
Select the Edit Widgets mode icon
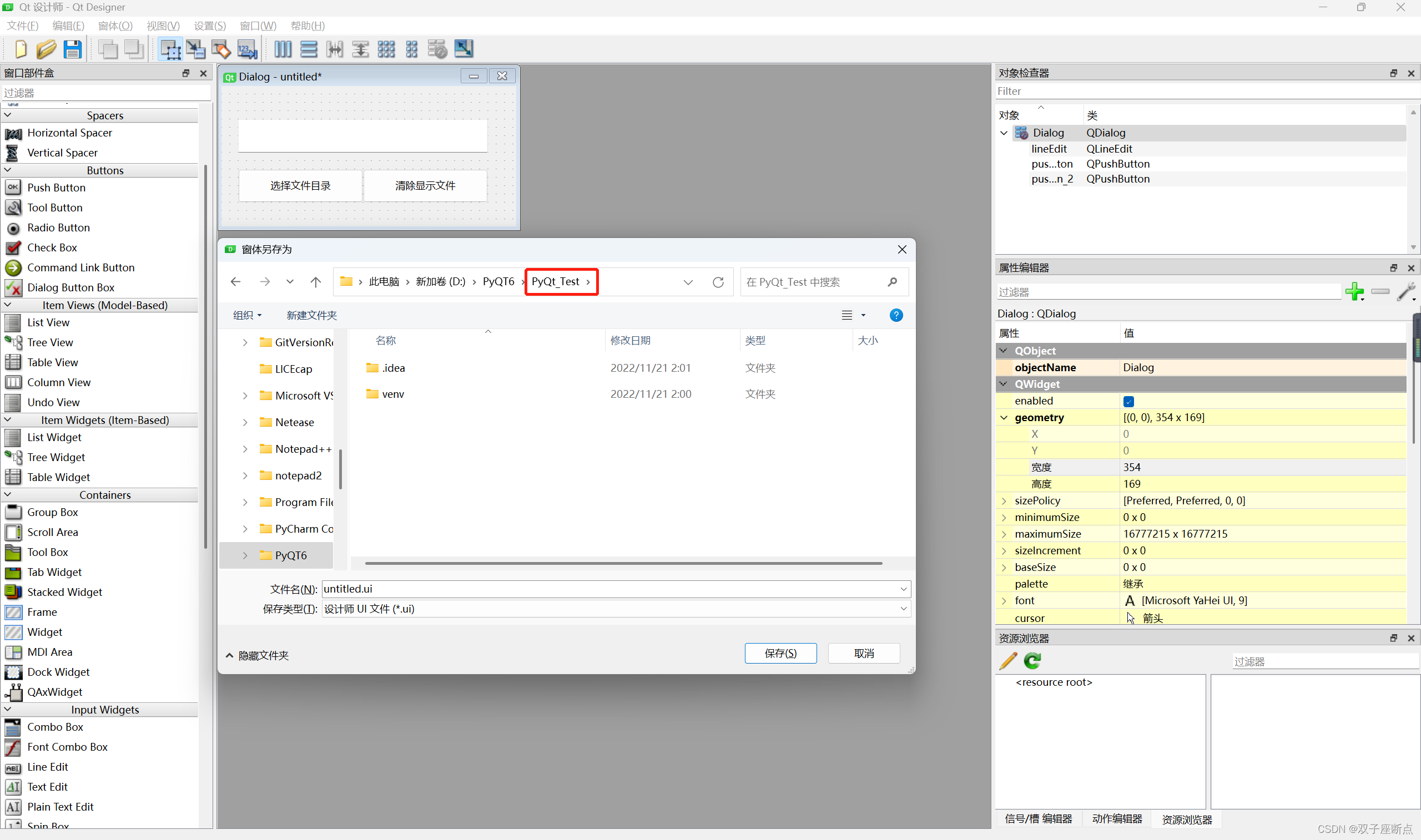[170, 49]
